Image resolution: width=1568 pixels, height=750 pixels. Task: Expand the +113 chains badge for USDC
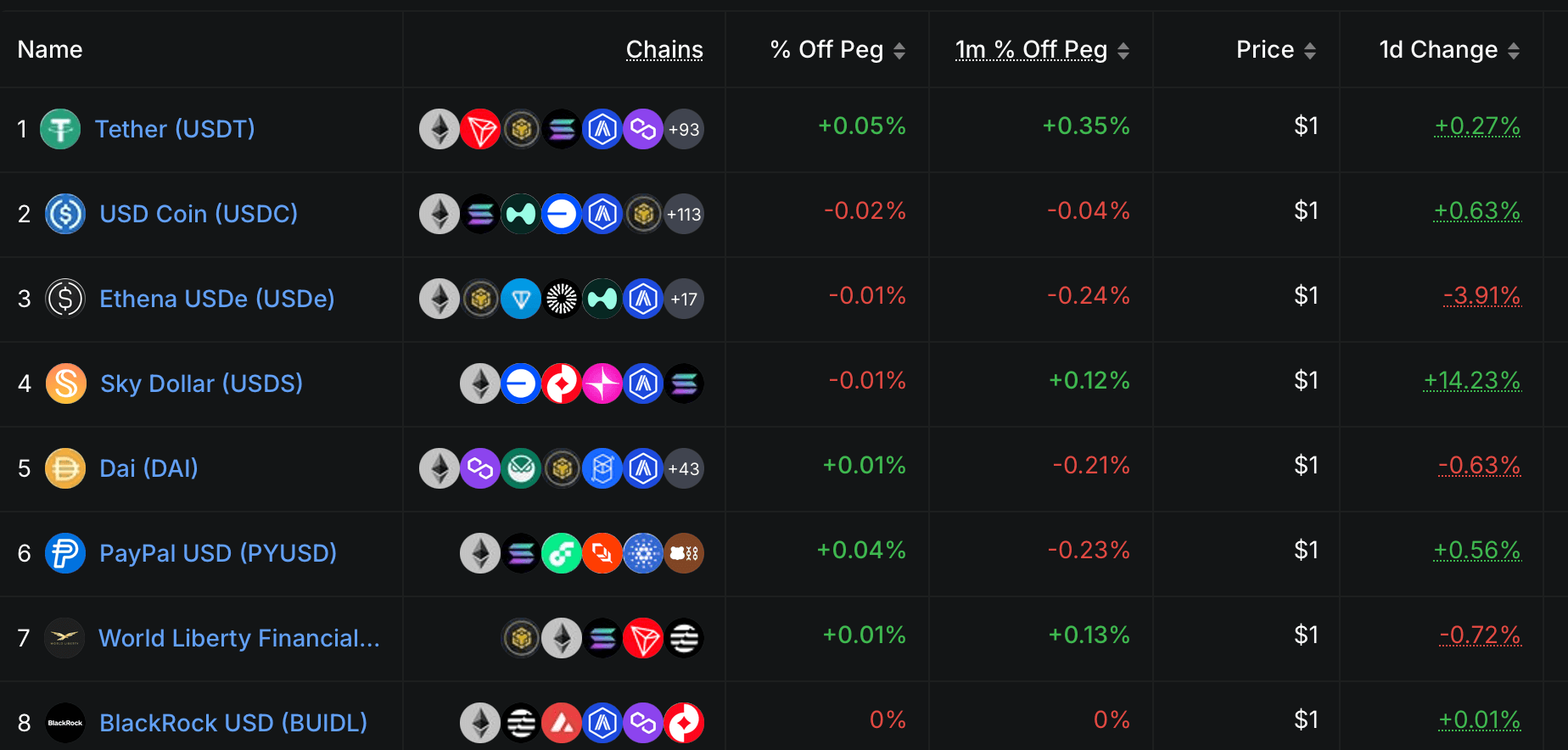(x=684, y=214)
